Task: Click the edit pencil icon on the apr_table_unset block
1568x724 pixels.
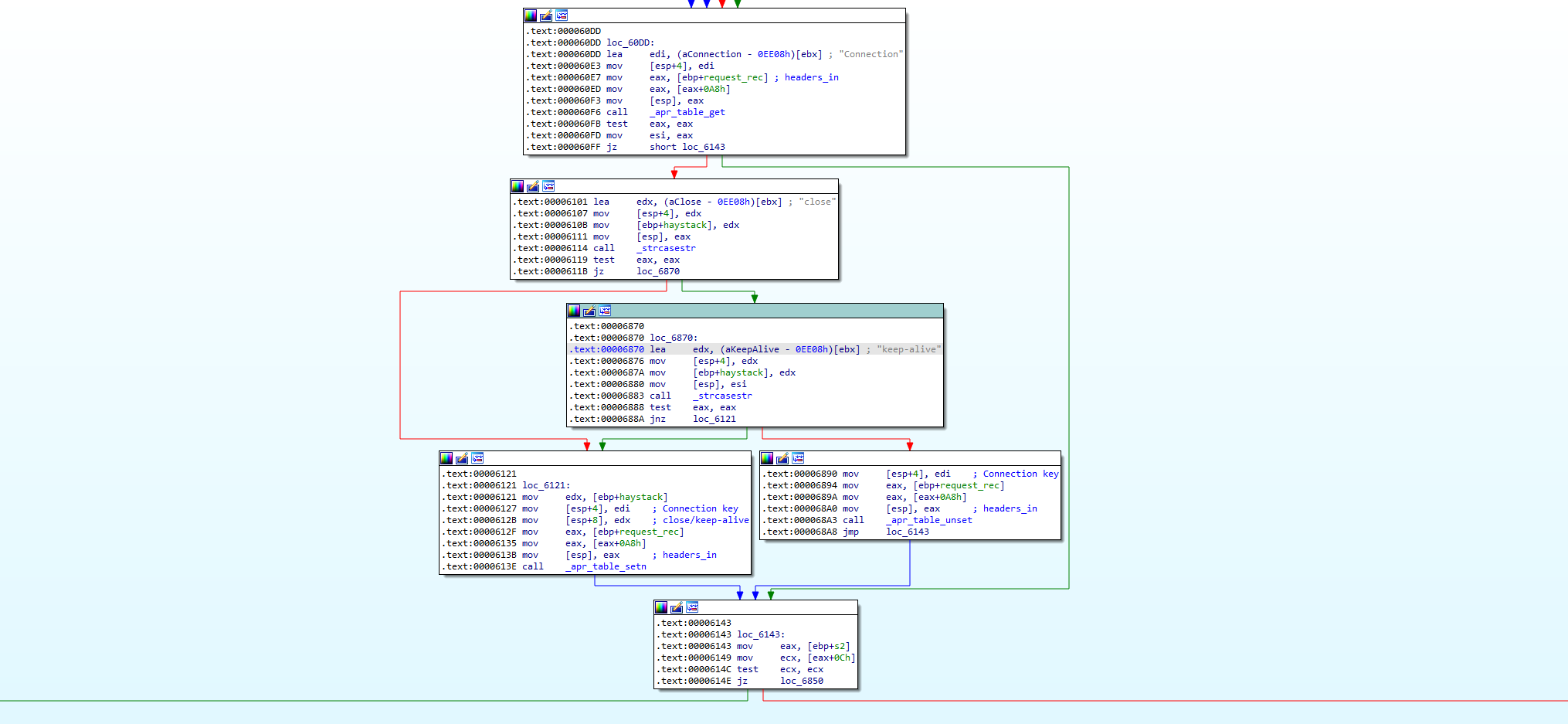Action: tap(782, 457)
